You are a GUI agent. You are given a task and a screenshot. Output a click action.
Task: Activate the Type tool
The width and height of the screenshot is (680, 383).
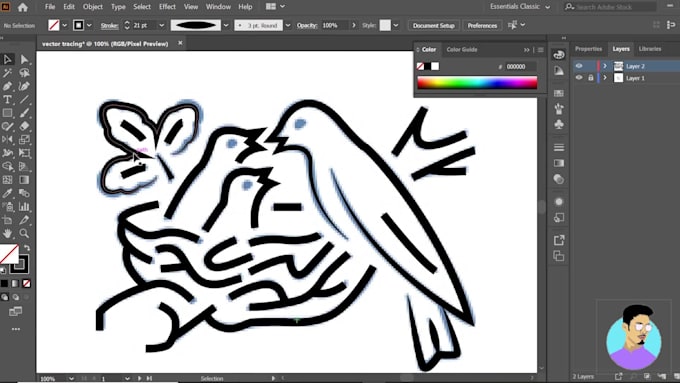pos(7,100)
